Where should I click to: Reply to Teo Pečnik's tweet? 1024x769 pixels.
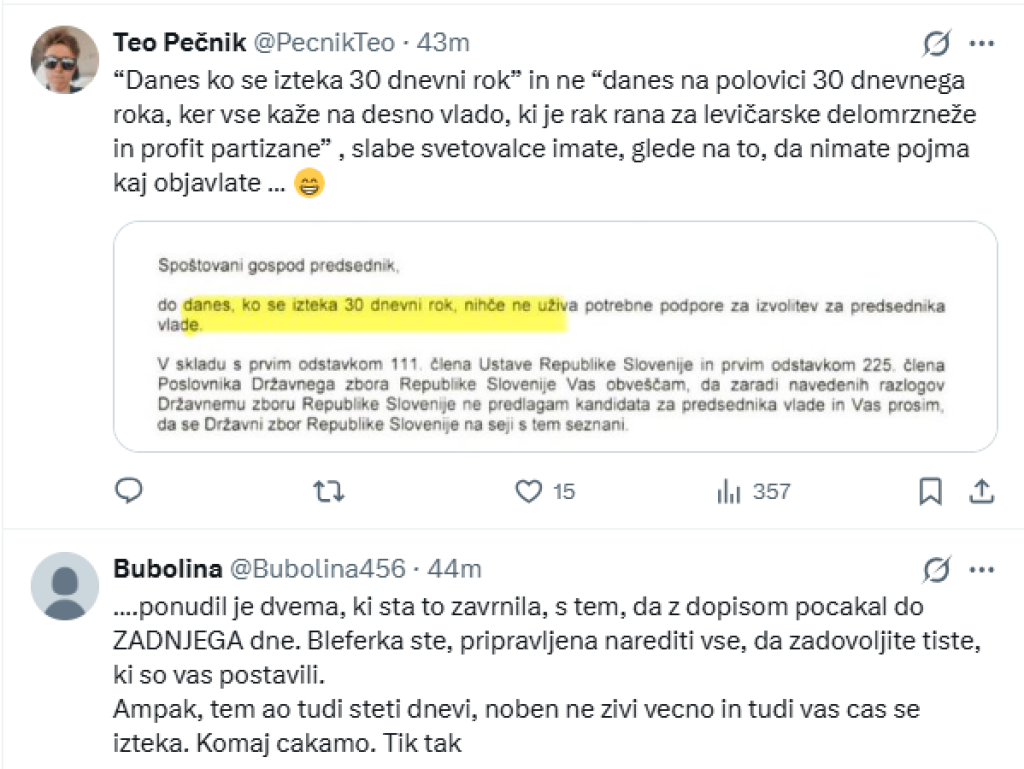(129, 490)
